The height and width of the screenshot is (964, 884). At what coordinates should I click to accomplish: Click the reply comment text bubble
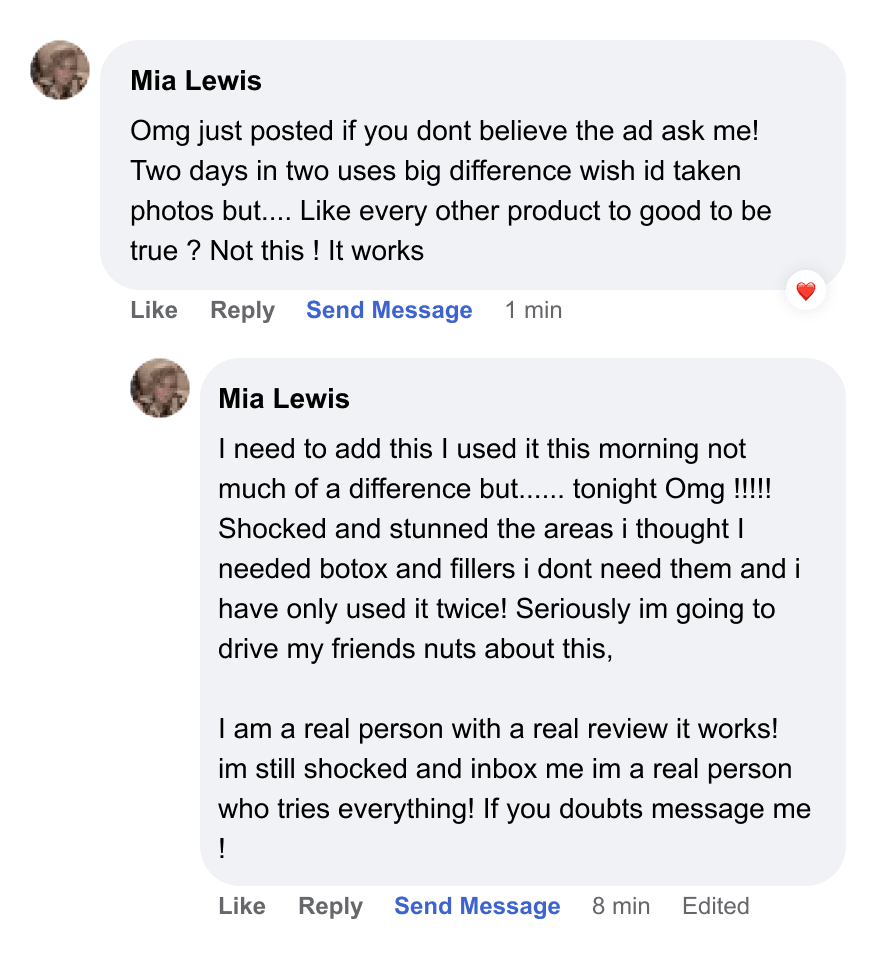pyautogui.click(x=523, y=622)
